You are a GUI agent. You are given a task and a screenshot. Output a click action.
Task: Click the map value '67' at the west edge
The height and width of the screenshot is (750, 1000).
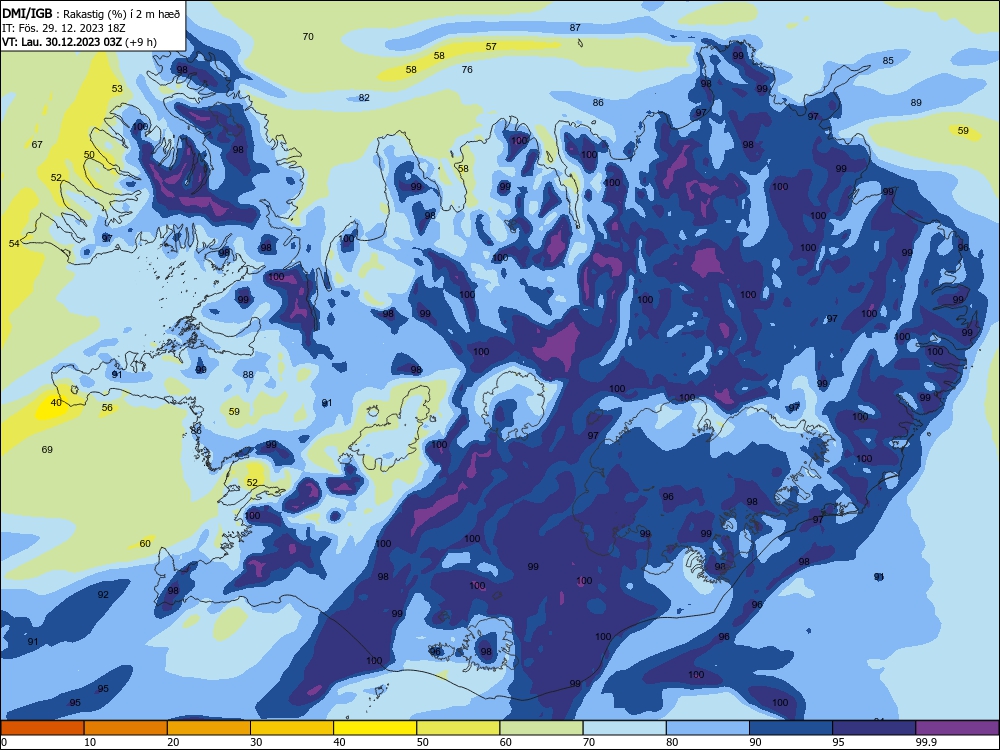(37, 145)
